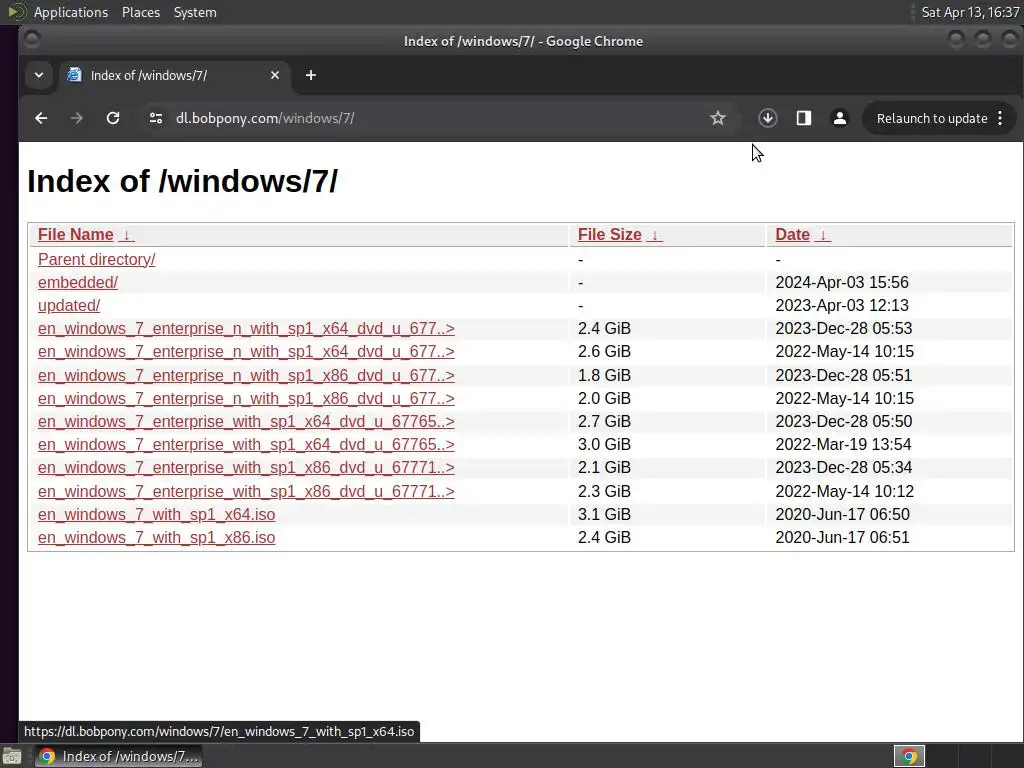Download enterprise x86 file sized 2.3 GiB
1024x768 pixels.
coord(246,491)
